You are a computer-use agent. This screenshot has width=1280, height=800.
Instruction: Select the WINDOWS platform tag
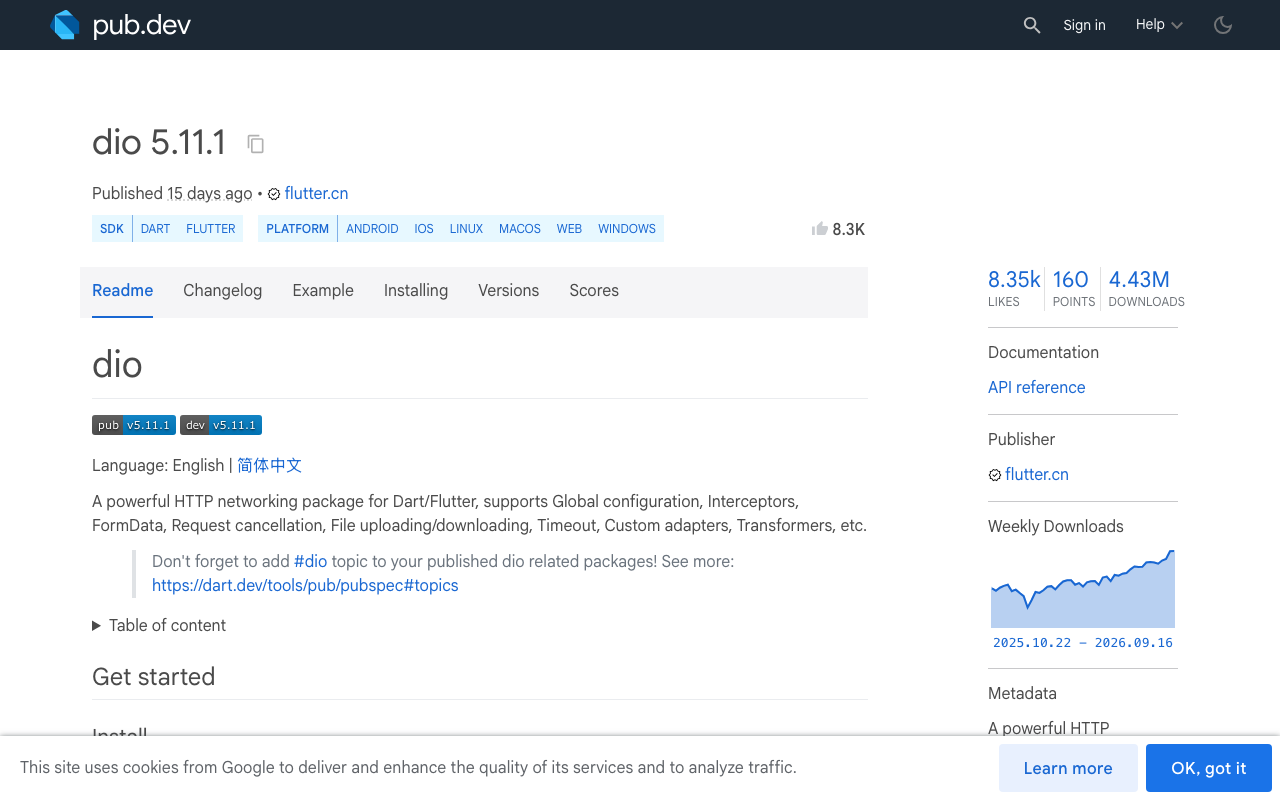[x=627, y=229]
